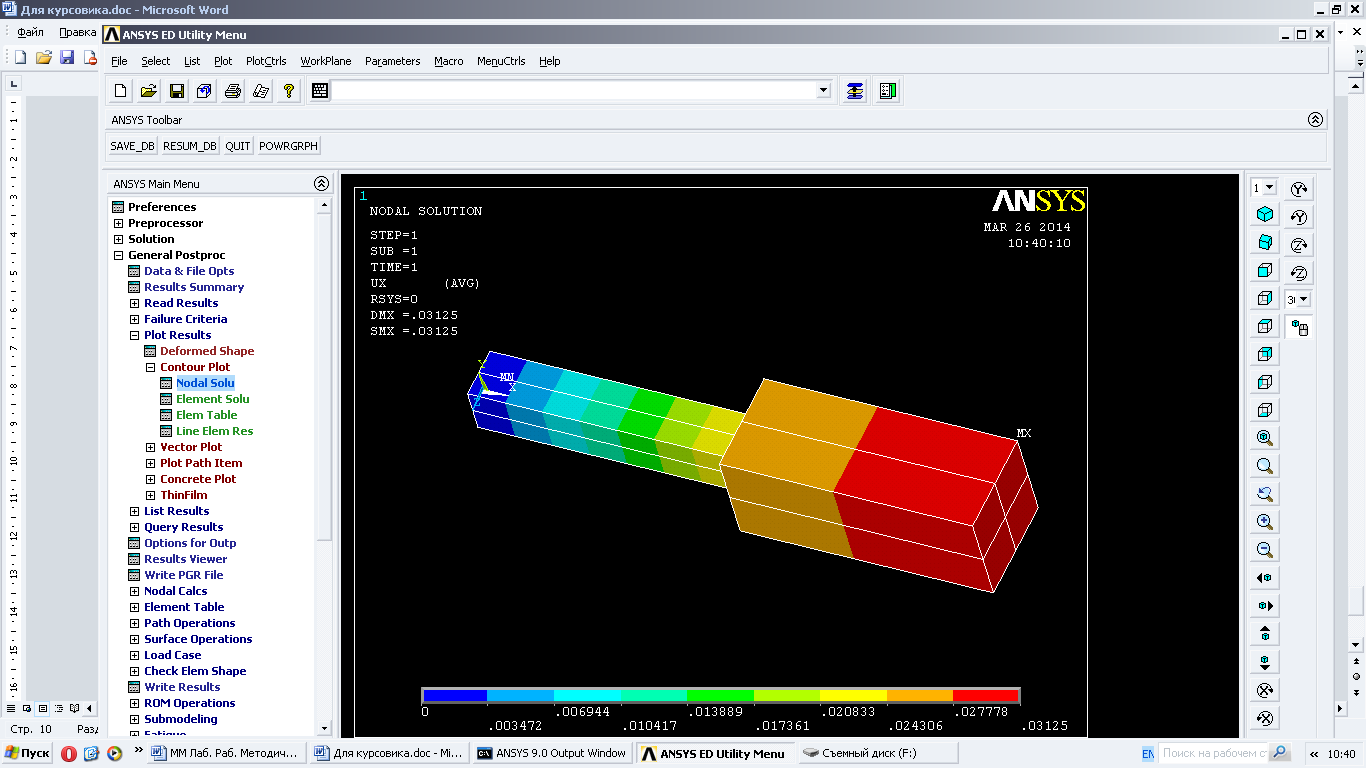Open the File menu in ANSYS

pos(119,61)
